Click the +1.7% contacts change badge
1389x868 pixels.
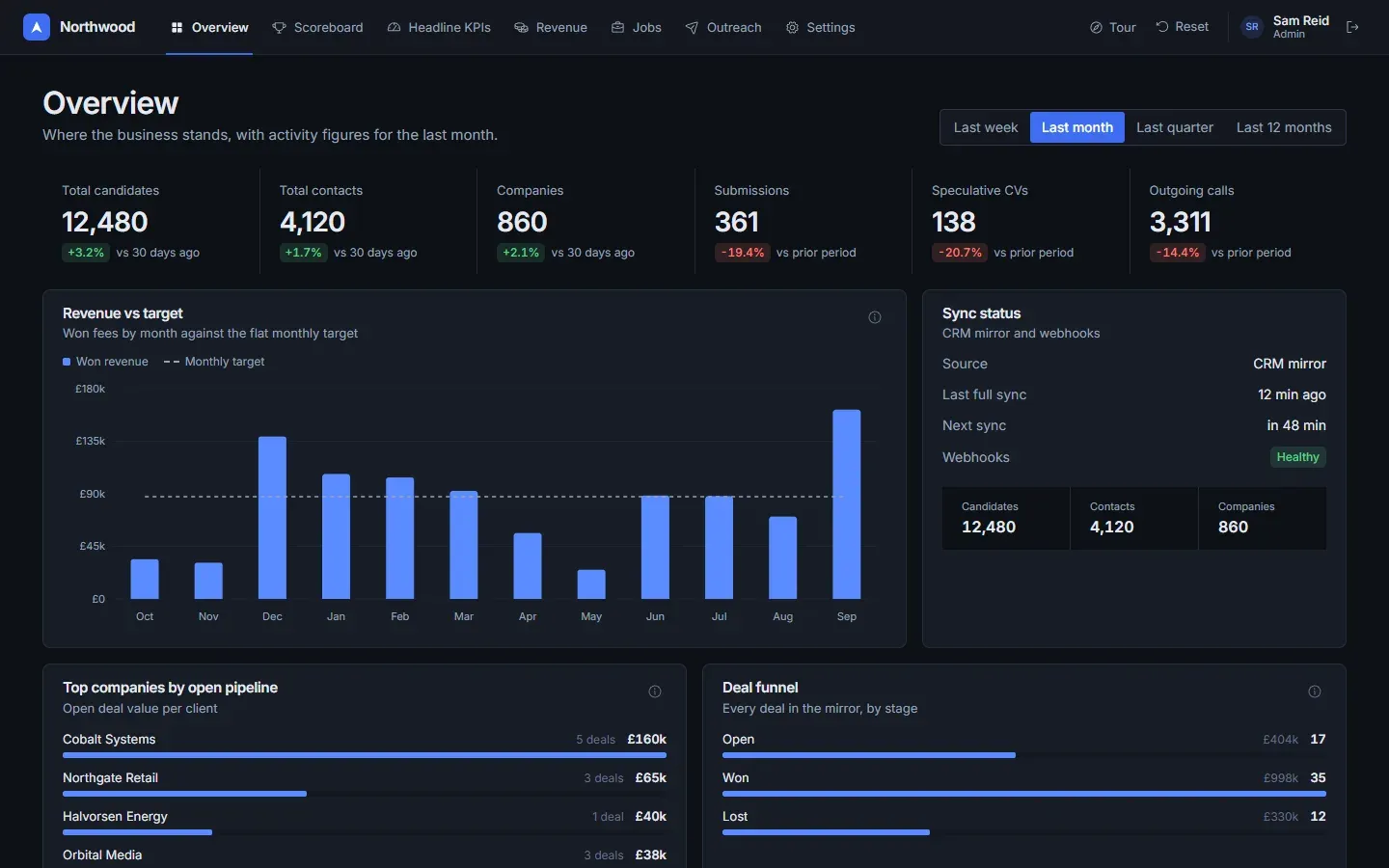click(303, 253)
